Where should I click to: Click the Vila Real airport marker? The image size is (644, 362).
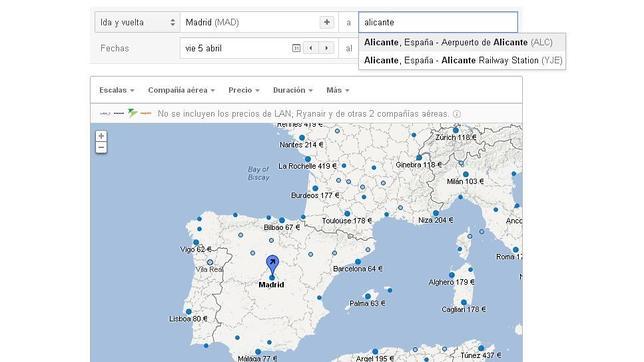pos(210,262)
